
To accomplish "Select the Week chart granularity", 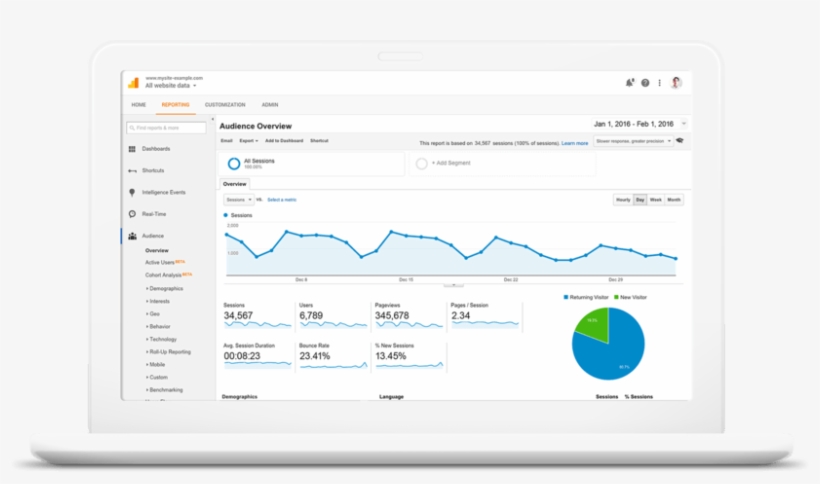I will [x=656, y=200].
